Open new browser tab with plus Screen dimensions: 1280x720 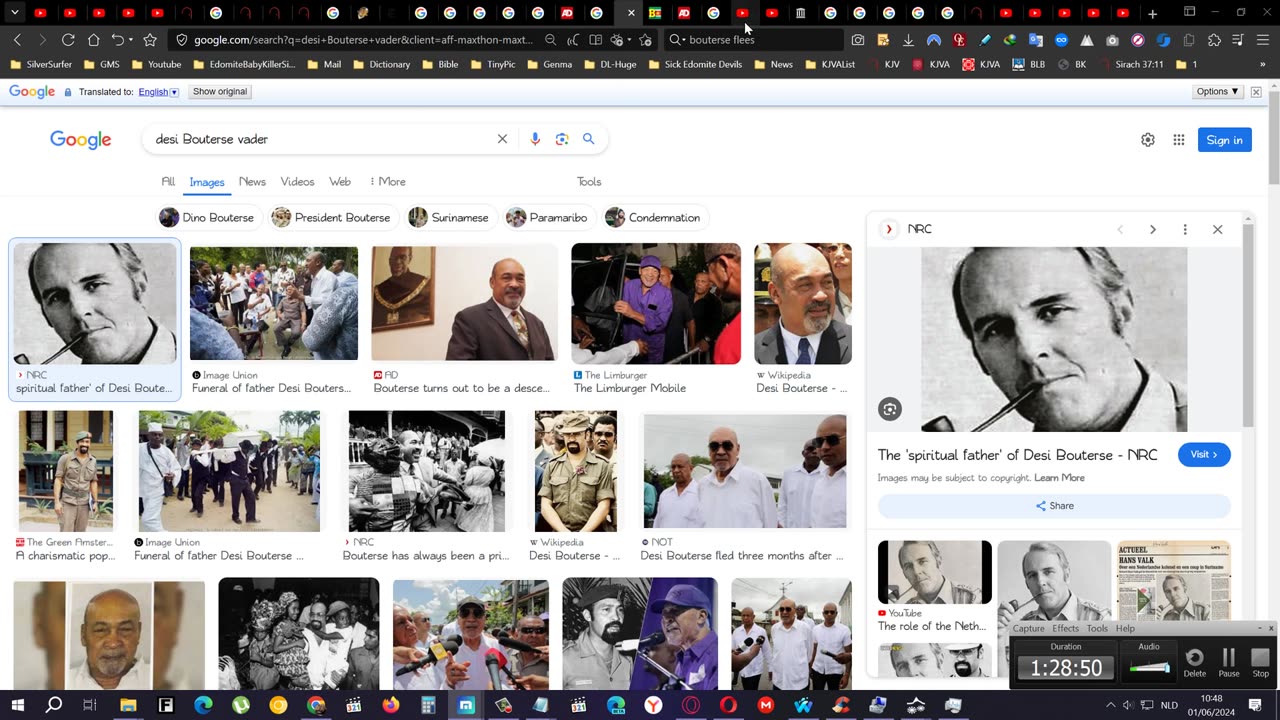coord(1152,13)
